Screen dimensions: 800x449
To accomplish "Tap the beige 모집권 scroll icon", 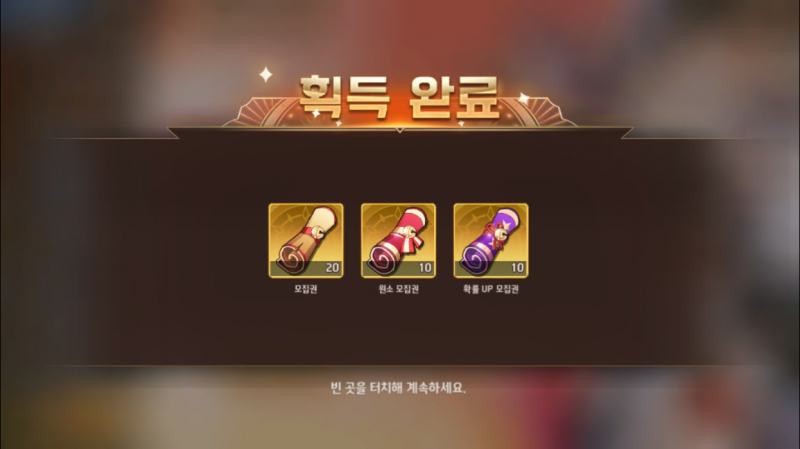I will (306, 240).
